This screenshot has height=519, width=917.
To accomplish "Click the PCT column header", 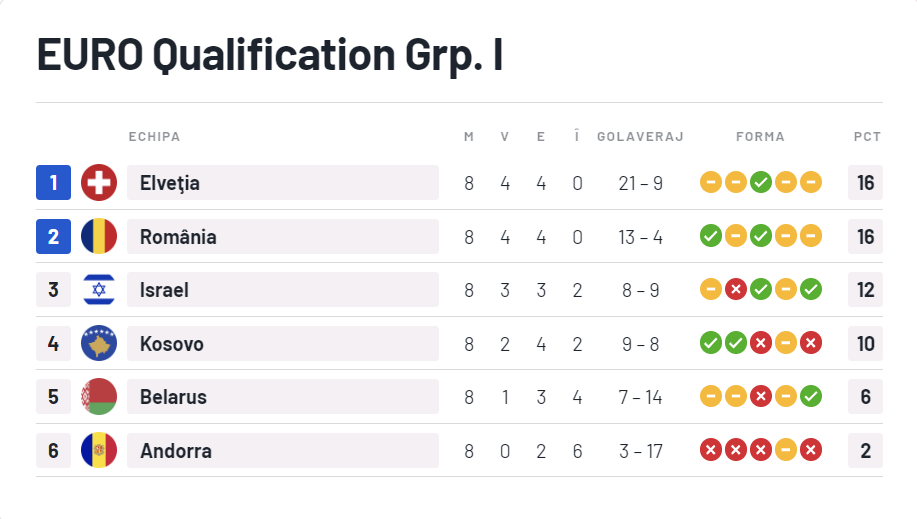I will click(x=866, y=137).
